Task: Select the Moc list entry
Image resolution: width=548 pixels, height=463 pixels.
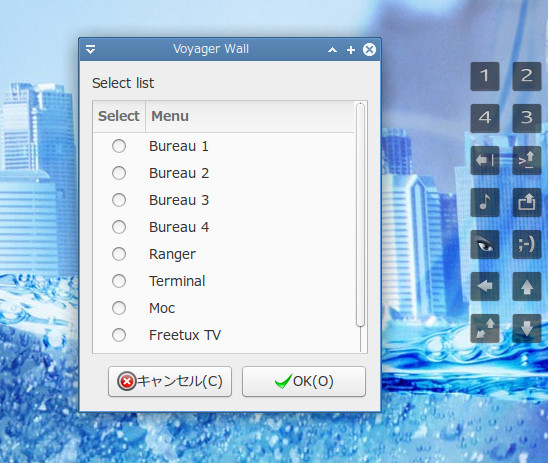Action: tap(224, 308)
